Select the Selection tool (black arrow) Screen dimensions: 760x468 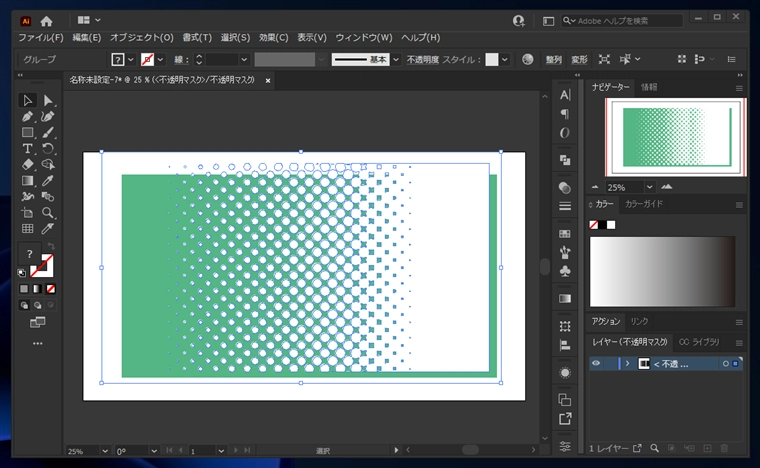27,100
